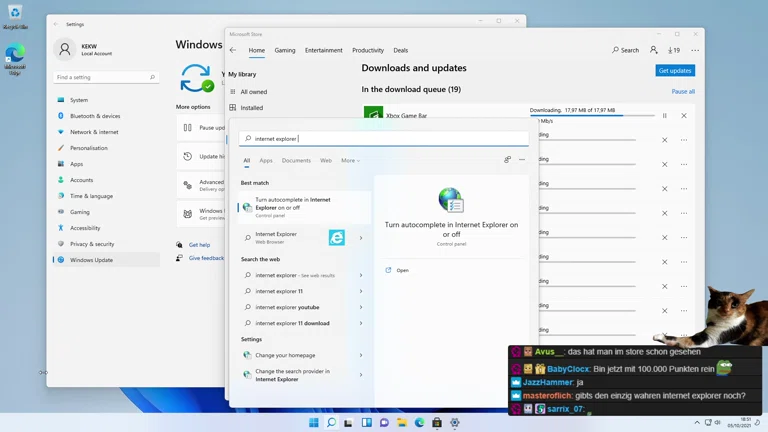
Task: Open the Deals tab in Store
Action: 401,50
